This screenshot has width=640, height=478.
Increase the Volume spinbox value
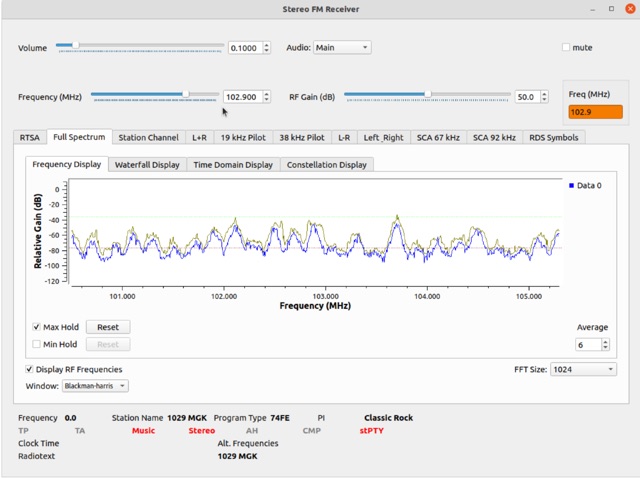(265, 45)
